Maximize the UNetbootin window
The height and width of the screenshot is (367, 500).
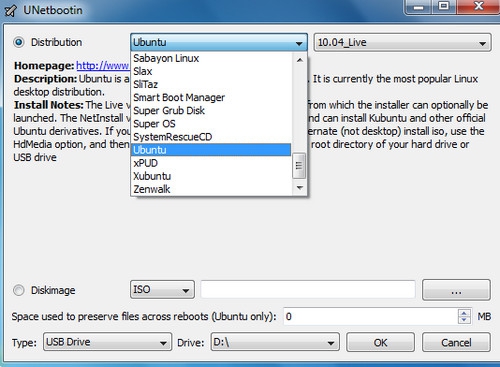click(444, 7)
